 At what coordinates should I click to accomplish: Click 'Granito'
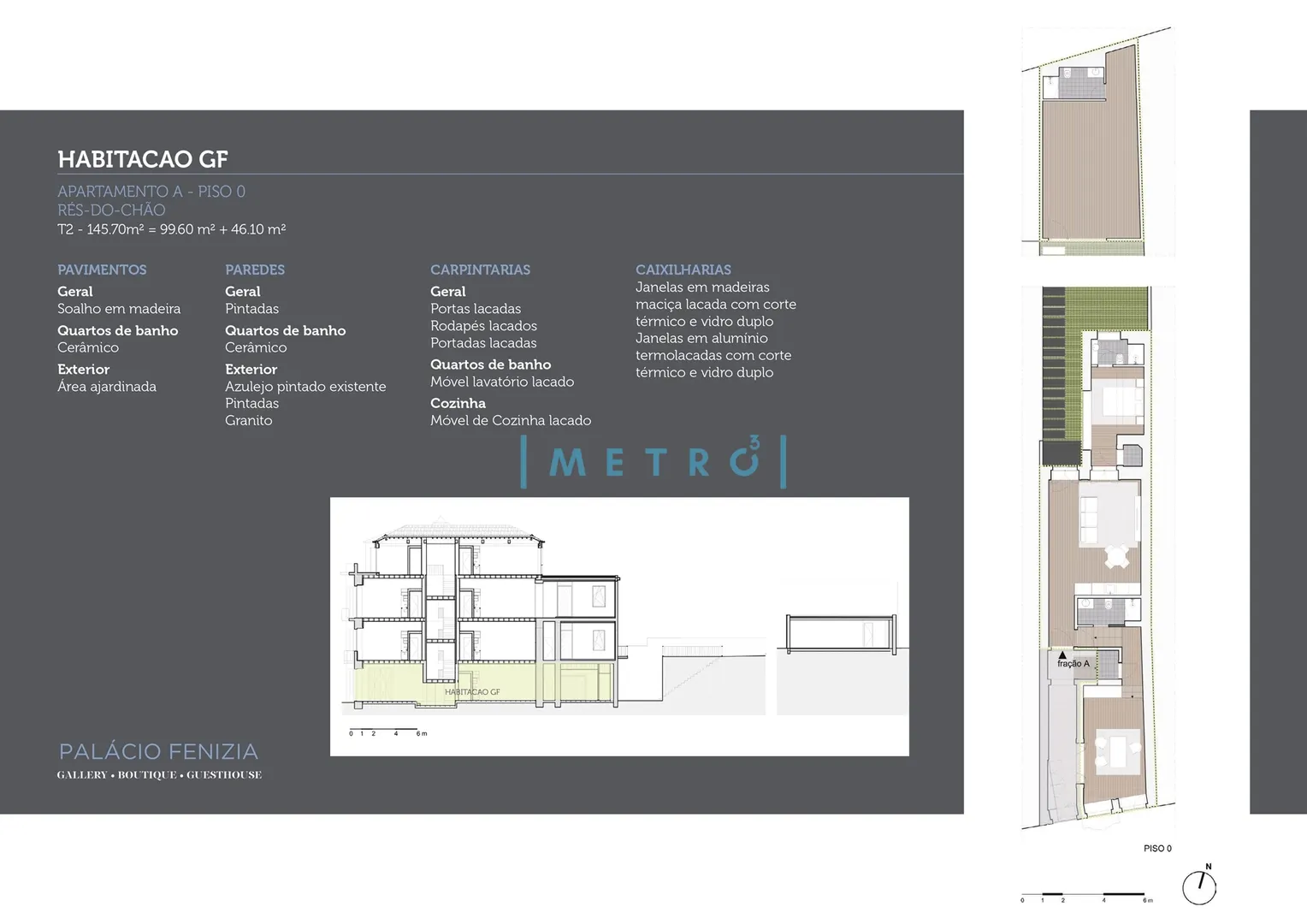pyautogui.click(x=249, y=421)
